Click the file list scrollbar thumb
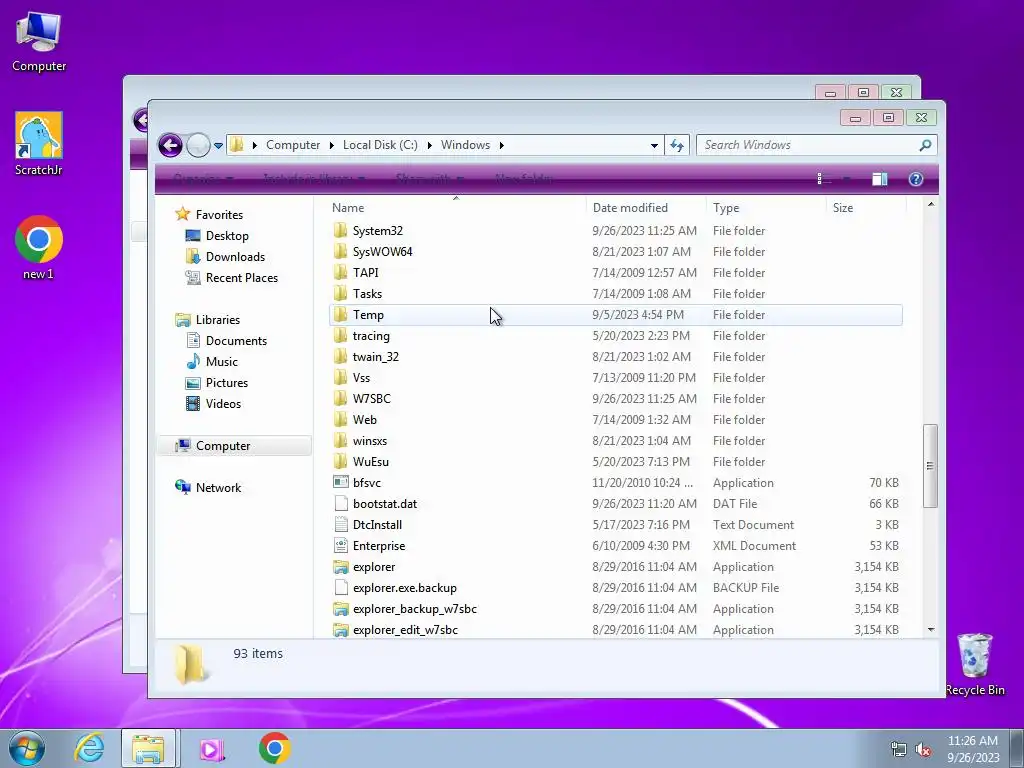The height and width of the screenshot is (768, 1024). point(931,466)
